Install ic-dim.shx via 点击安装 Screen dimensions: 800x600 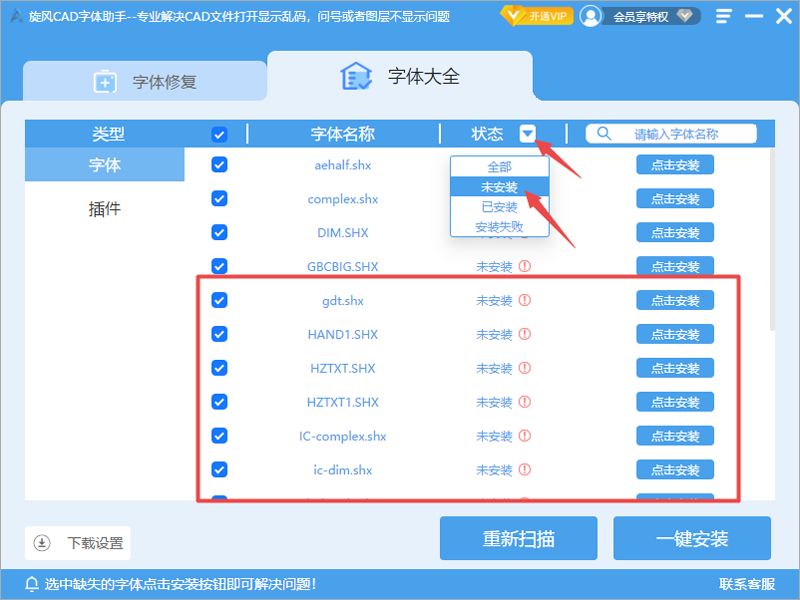[675, 469]
